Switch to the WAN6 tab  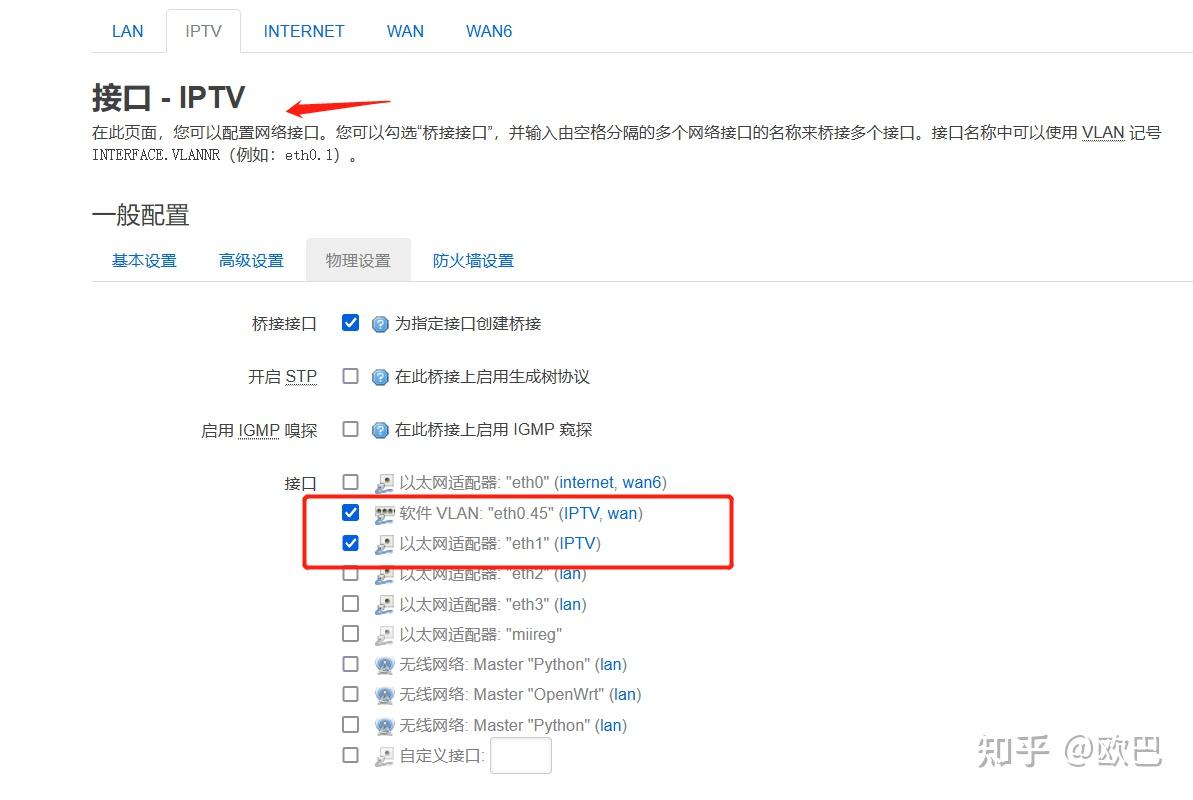[x=488, y=31]
